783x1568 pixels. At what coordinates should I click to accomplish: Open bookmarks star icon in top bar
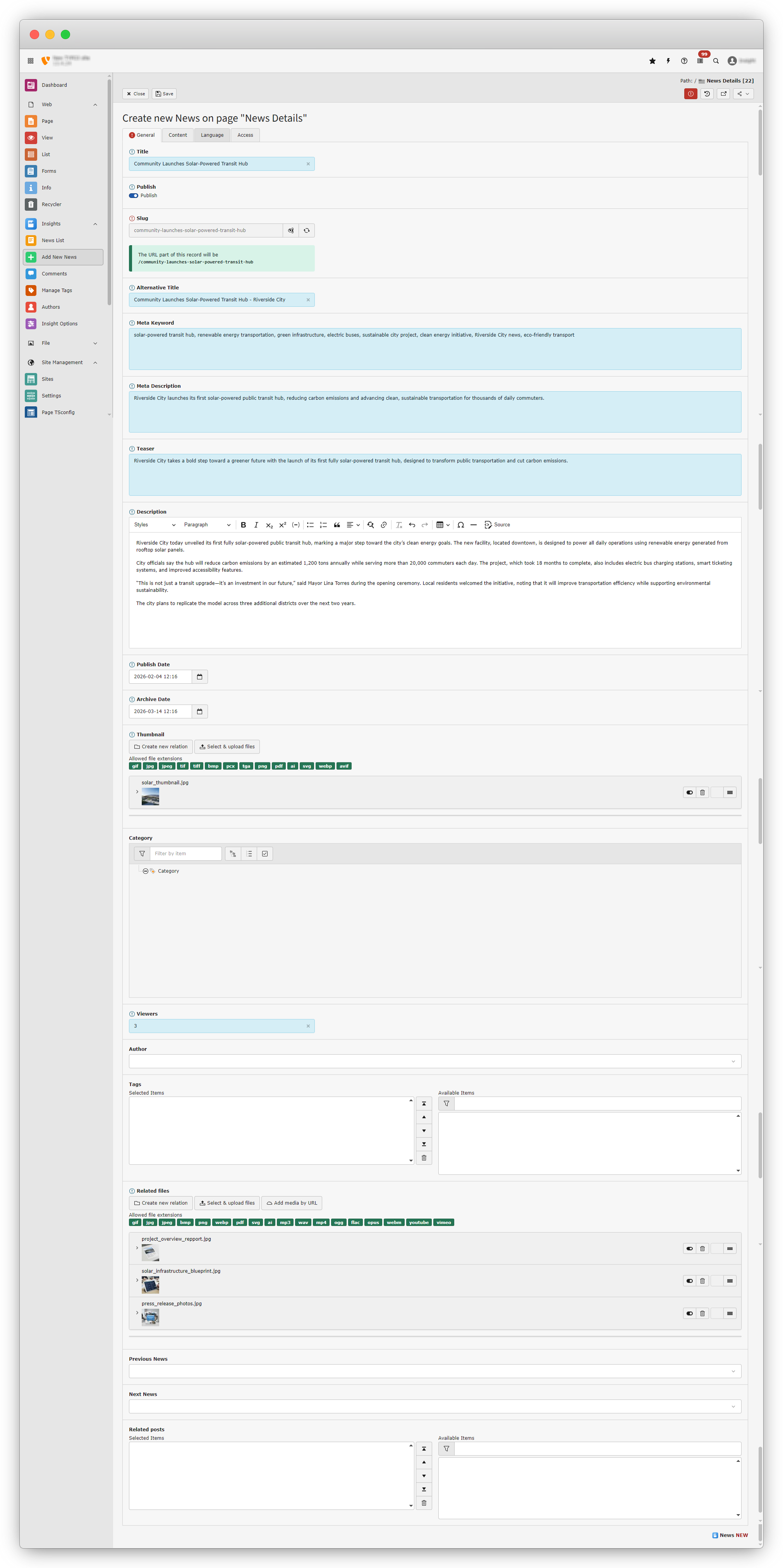652,61
